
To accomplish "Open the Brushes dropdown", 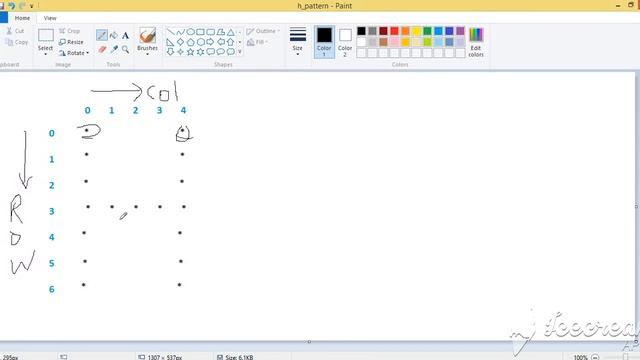I will 147,54.
